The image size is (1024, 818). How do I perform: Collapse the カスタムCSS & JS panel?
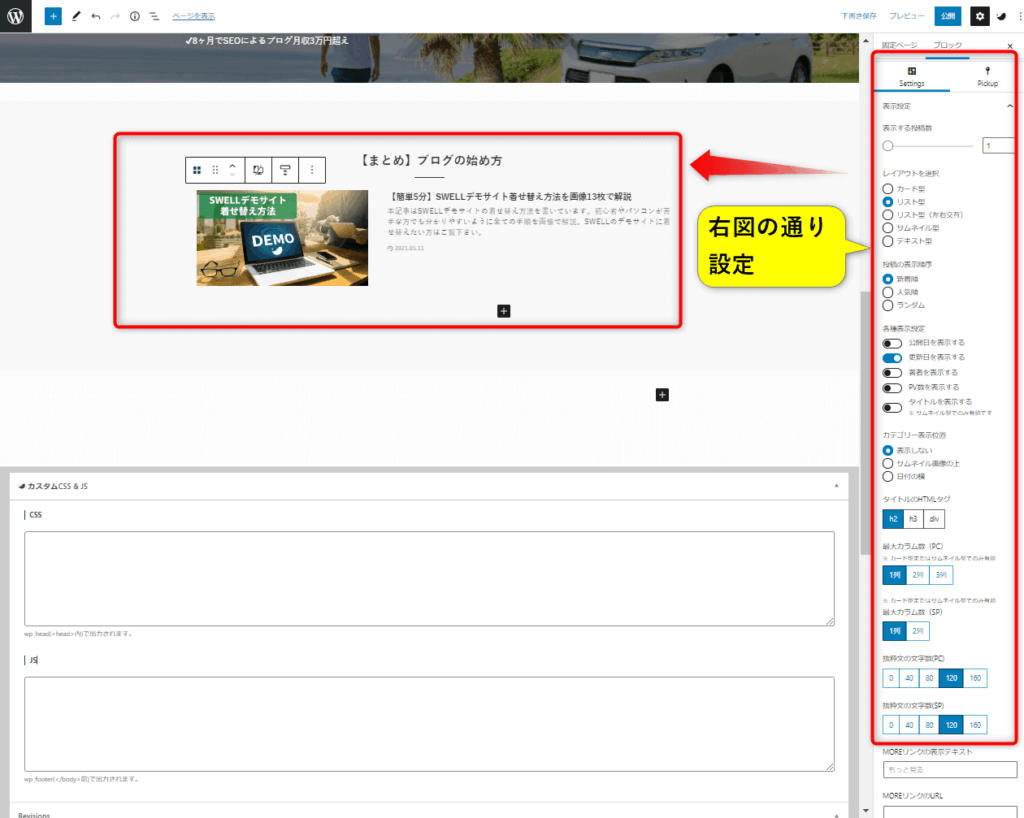coord(837,486)
